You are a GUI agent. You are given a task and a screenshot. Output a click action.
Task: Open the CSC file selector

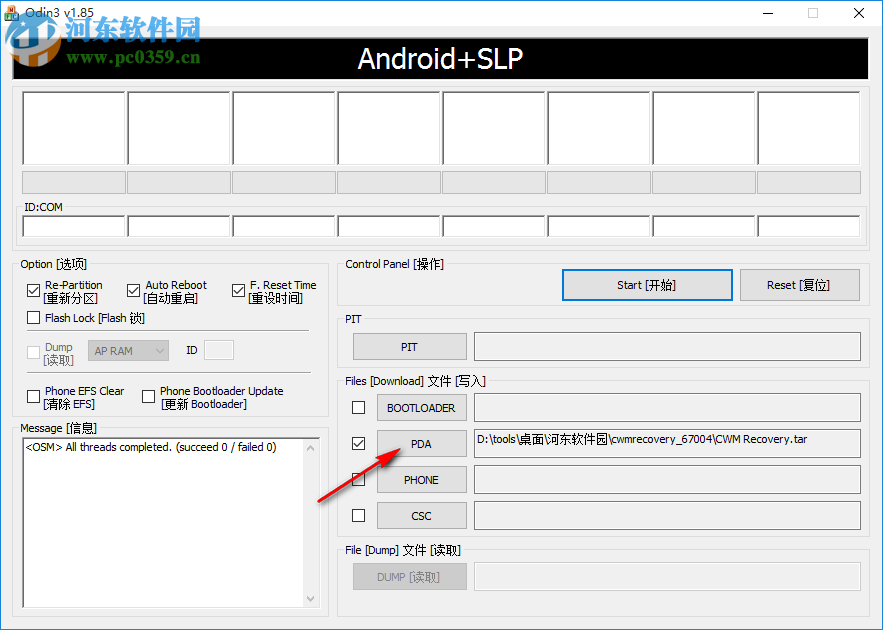tap(421, 515)
